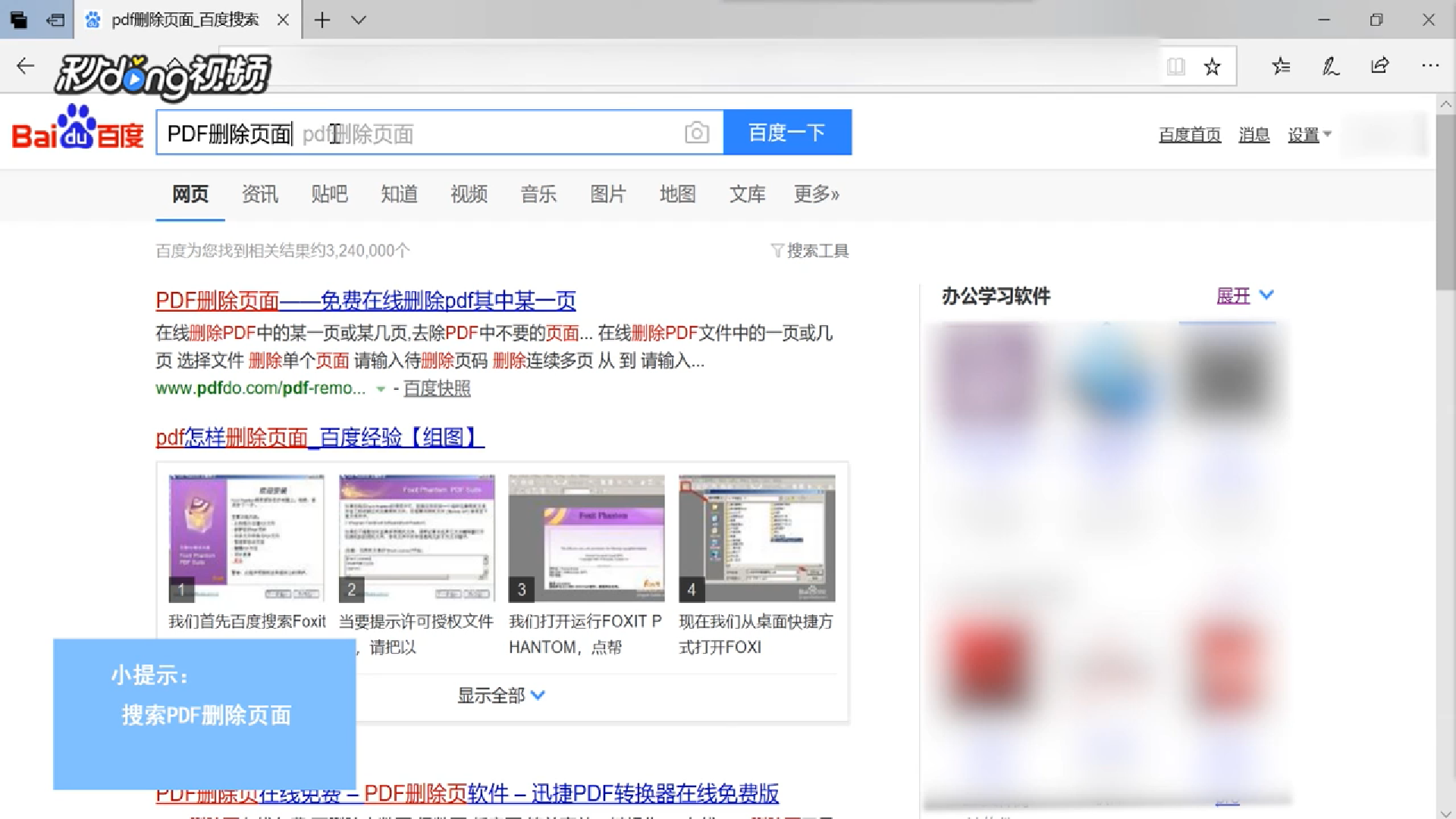Viewport: 1456px width, 819px height.
Task: Open the 更多» menu
Action: click(817, 194)
